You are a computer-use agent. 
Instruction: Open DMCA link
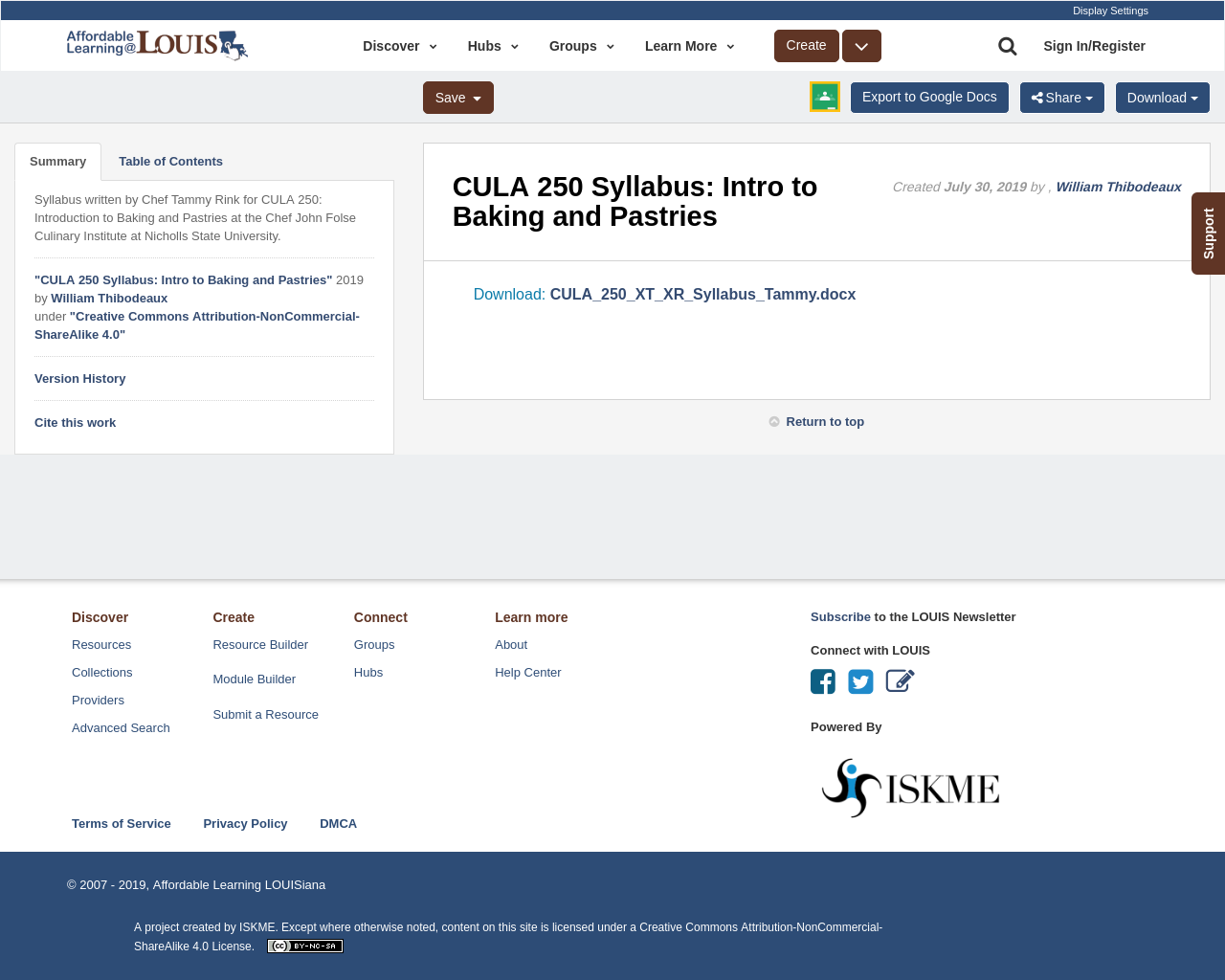pyautogui.click(x=338, y=824)
